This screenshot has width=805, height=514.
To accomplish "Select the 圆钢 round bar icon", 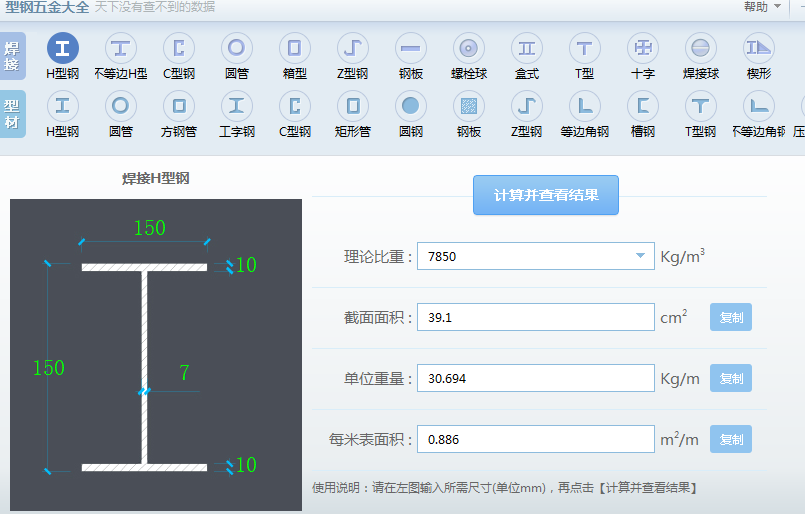I will [x=411, y=106].
